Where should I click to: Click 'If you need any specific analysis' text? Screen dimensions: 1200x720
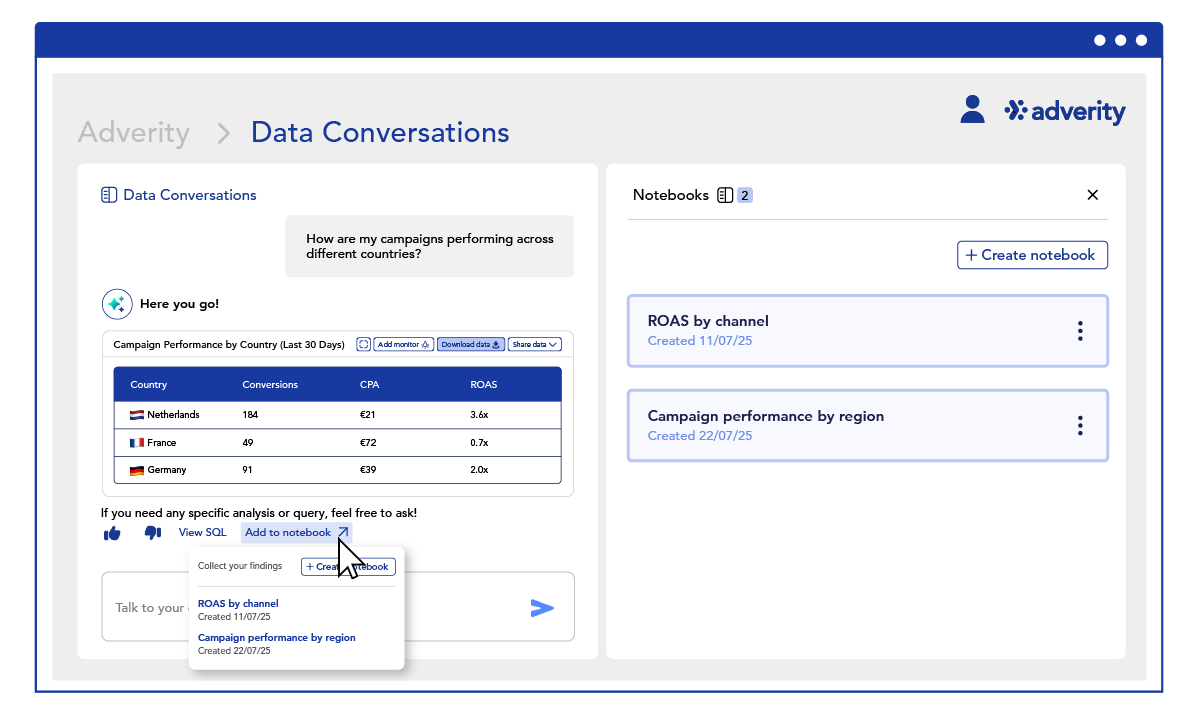click(259, 513)
